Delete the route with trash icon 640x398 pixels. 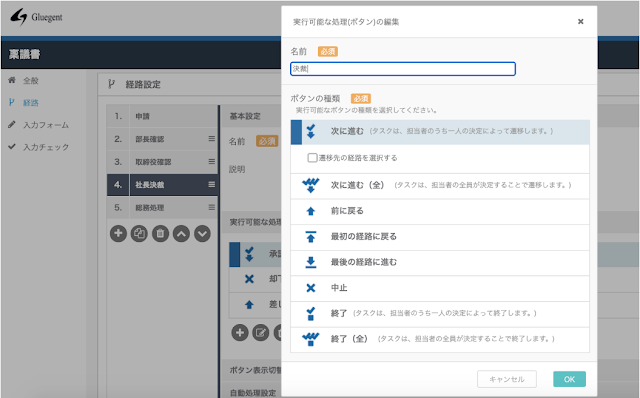[160, 234]
